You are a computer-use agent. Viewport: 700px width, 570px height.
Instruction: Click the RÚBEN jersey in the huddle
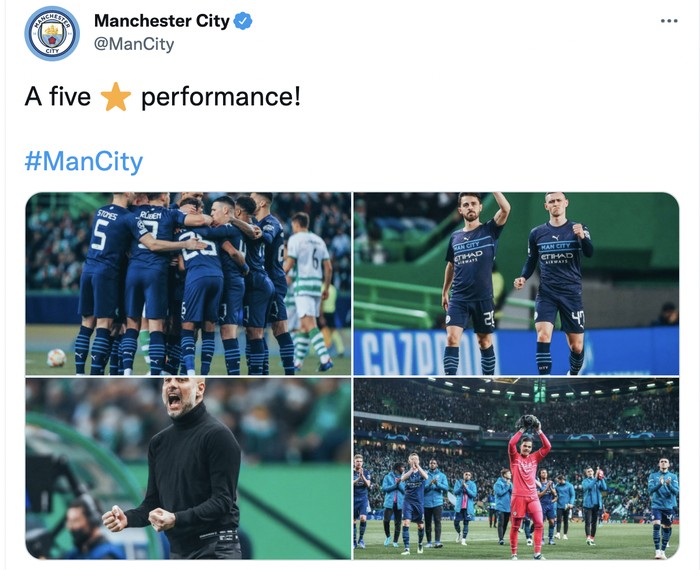tap(154, 234)
